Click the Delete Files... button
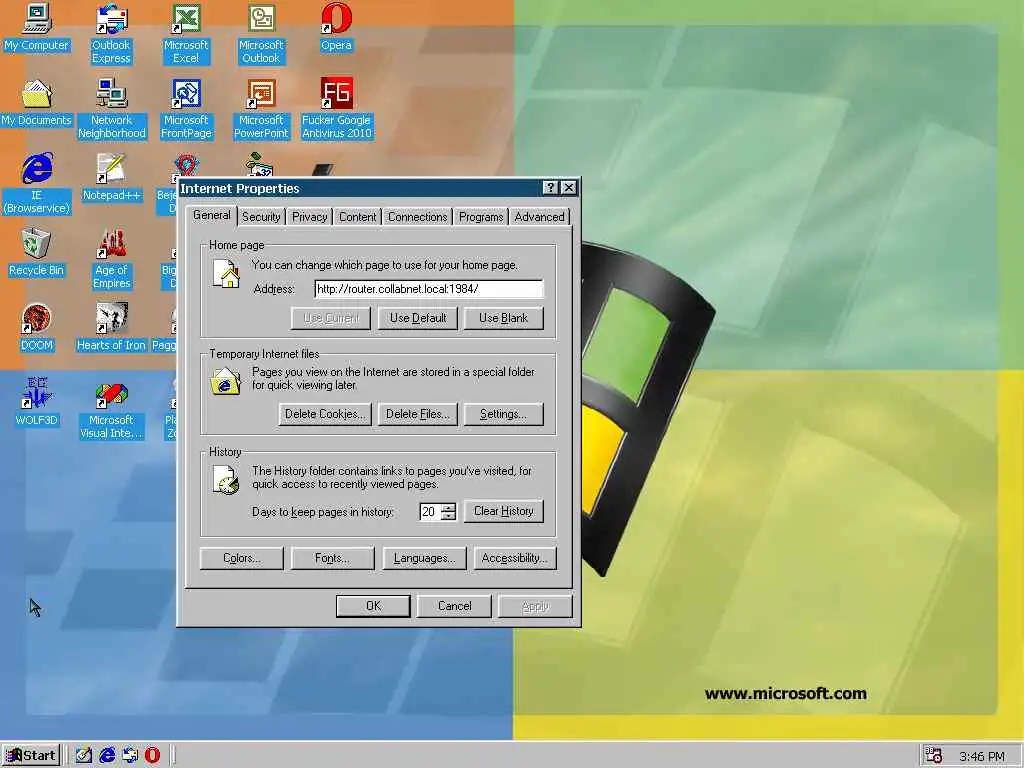The image size is (1024, 768). click(x=418, y=414)
